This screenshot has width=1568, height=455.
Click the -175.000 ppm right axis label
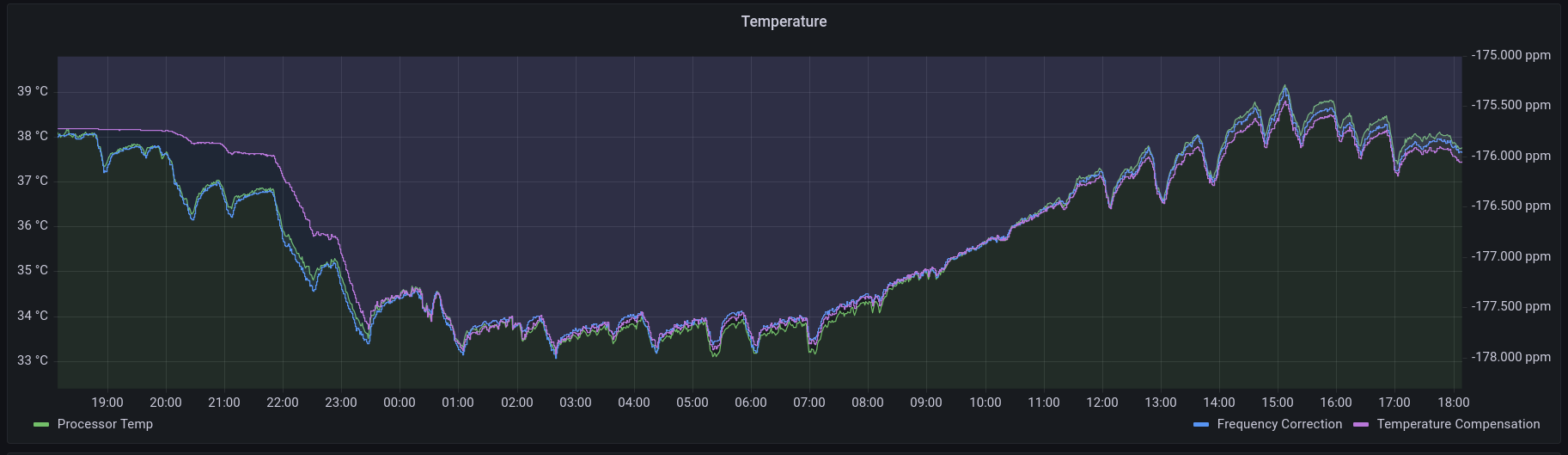click(1510, 55)
